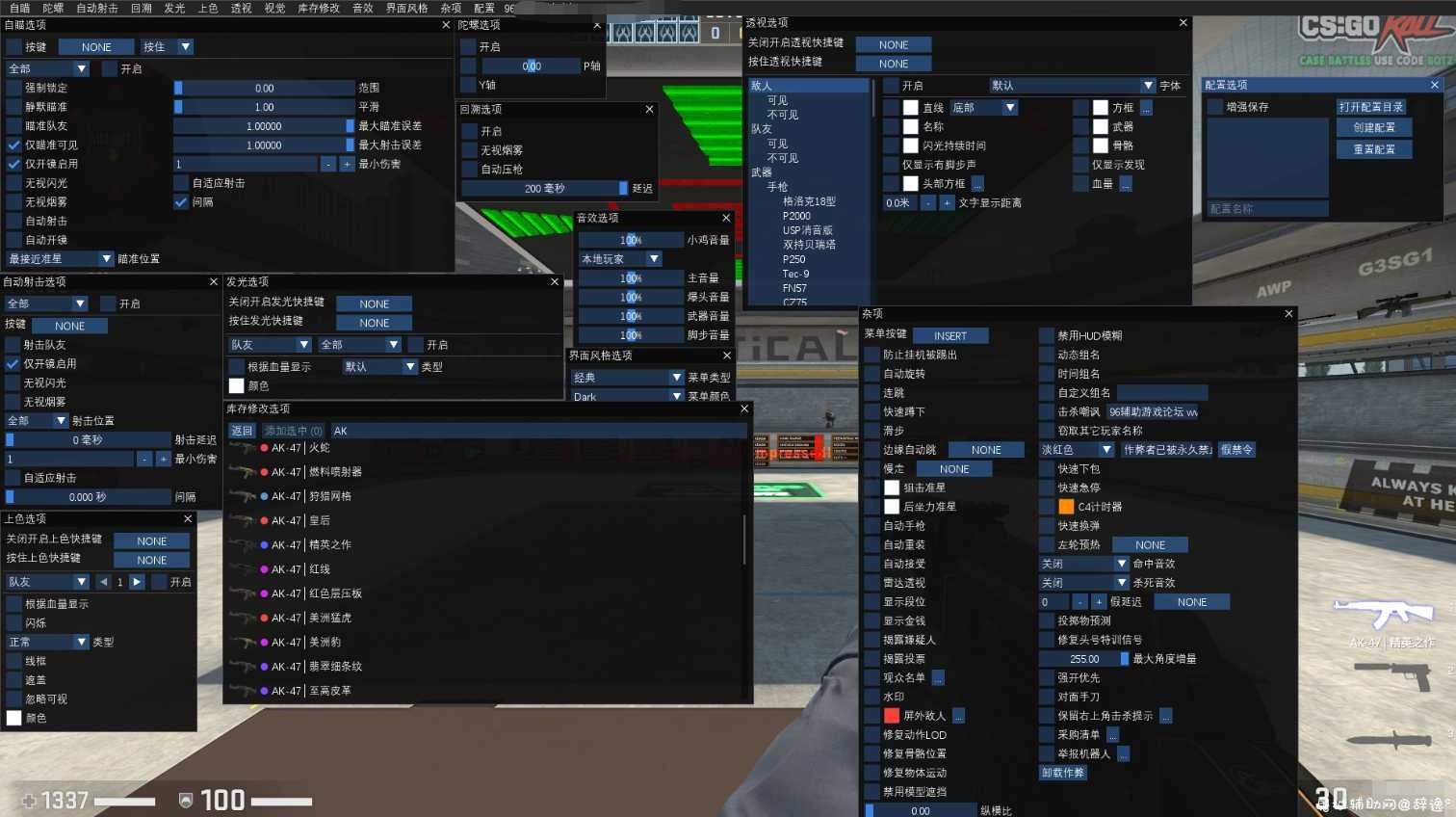Click the 重置配置 button
Viewport: 1456px width, 817px height.
tap(1374, 149)
